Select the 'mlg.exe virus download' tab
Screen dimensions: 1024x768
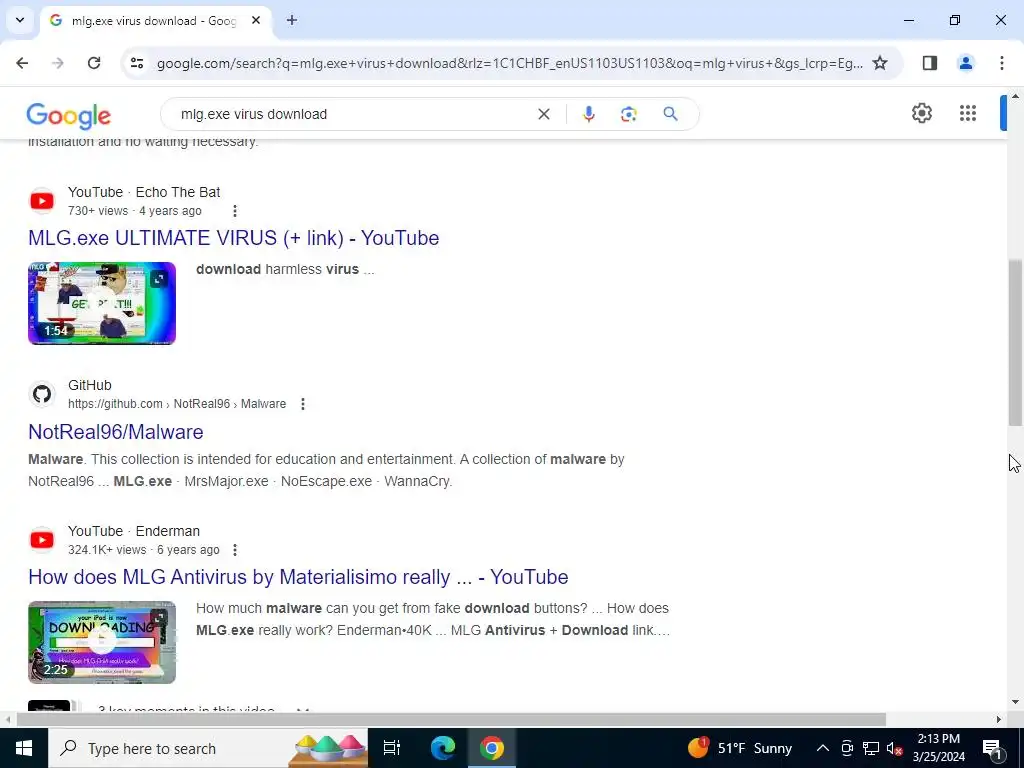[157, 21]
